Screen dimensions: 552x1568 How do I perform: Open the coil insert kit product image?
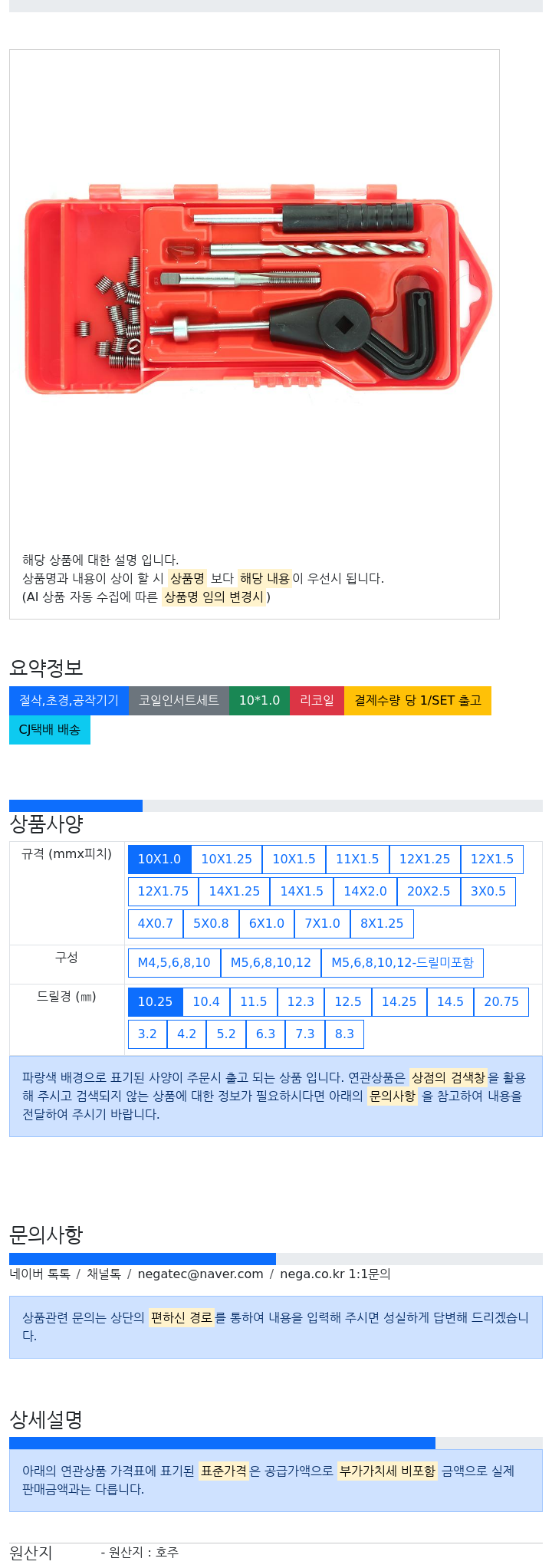255,289
